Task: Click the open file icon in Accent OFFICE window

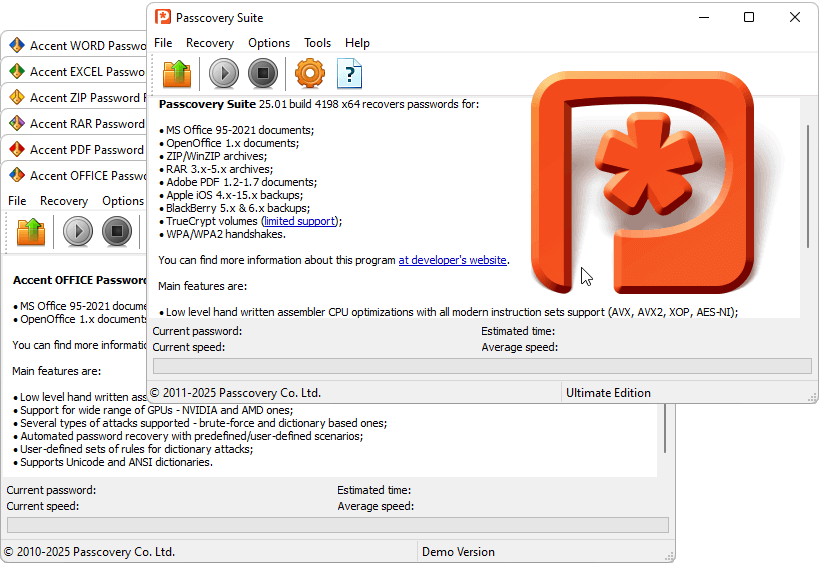Action: 31,231
